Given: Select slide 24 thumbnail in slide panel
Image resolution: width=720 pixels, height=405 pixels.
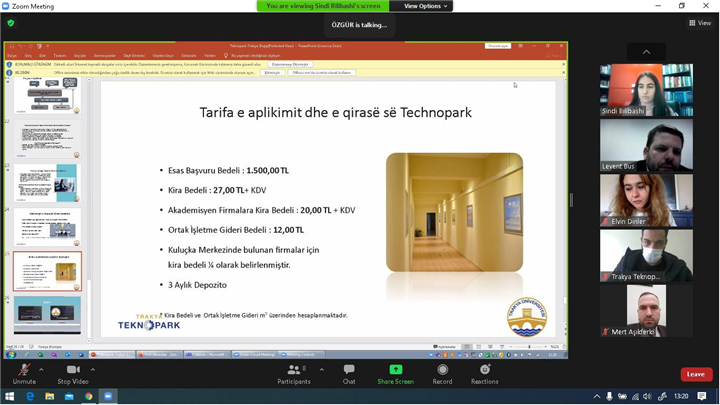Looking at the screenshot, I should [x=47, y=227].
